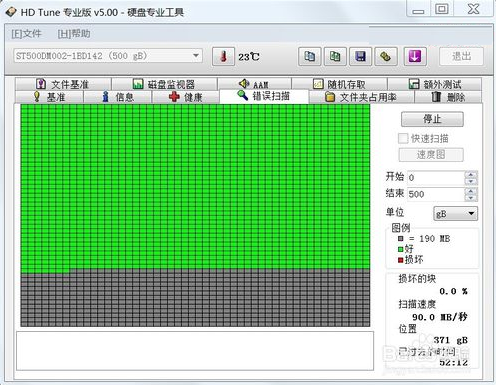Viewport: 496px width, 385px height.
Task: Click the copy text to clipboard icon
Action: pos(310,56)
